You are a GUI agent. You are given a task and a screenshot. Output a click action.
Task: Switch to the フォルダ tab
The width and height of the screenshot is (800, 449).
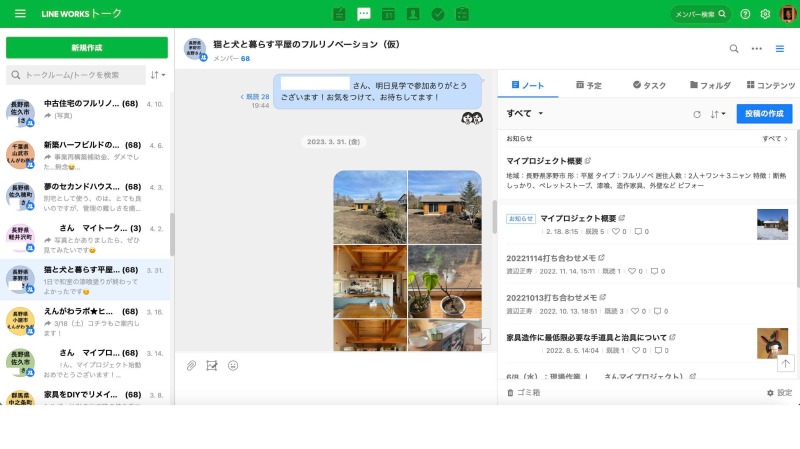click(x=709, y=86)
